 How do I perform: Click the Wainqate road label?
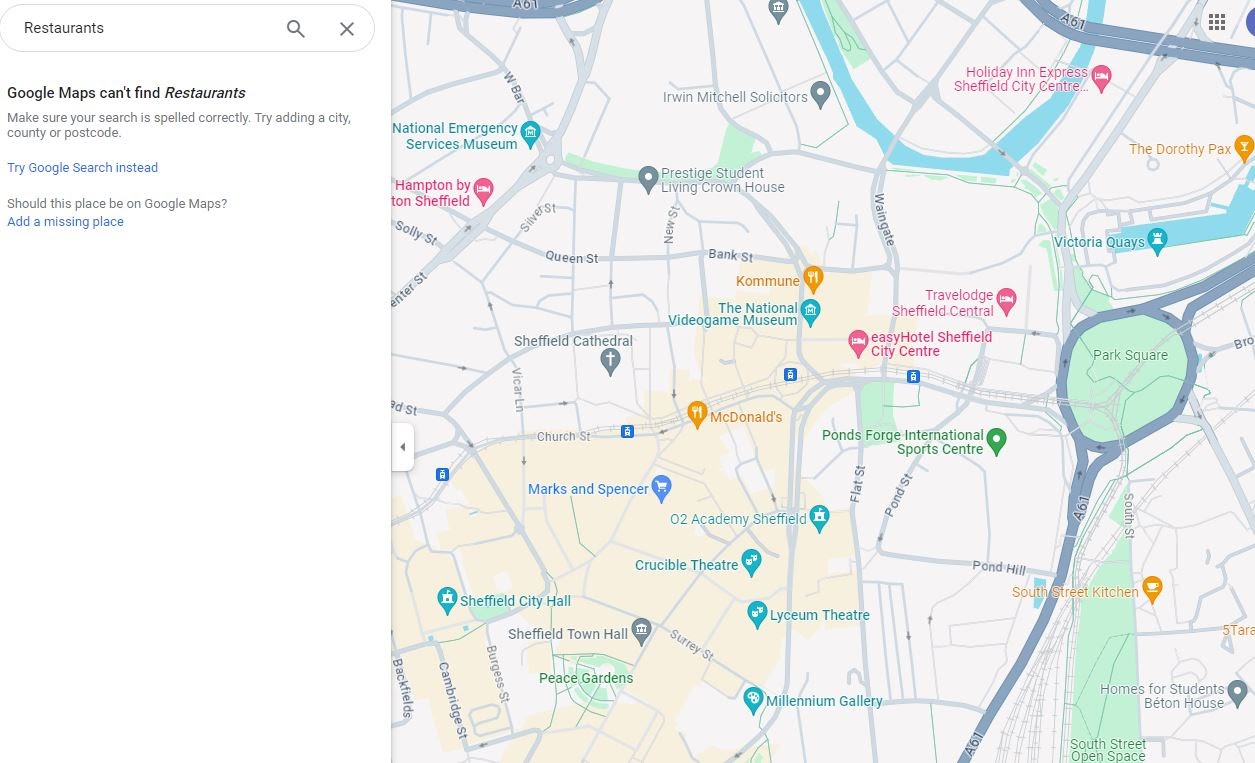[883, 219]
